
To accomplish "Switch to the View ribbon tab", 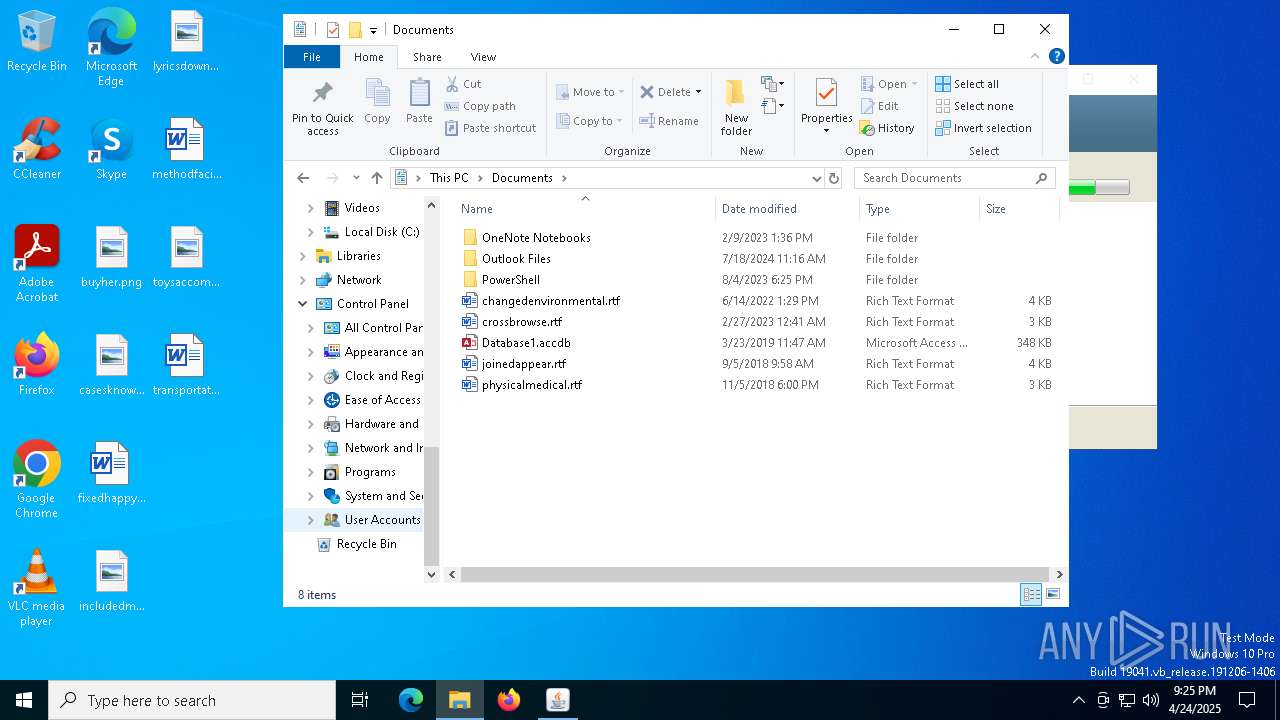I will point(483,57).
